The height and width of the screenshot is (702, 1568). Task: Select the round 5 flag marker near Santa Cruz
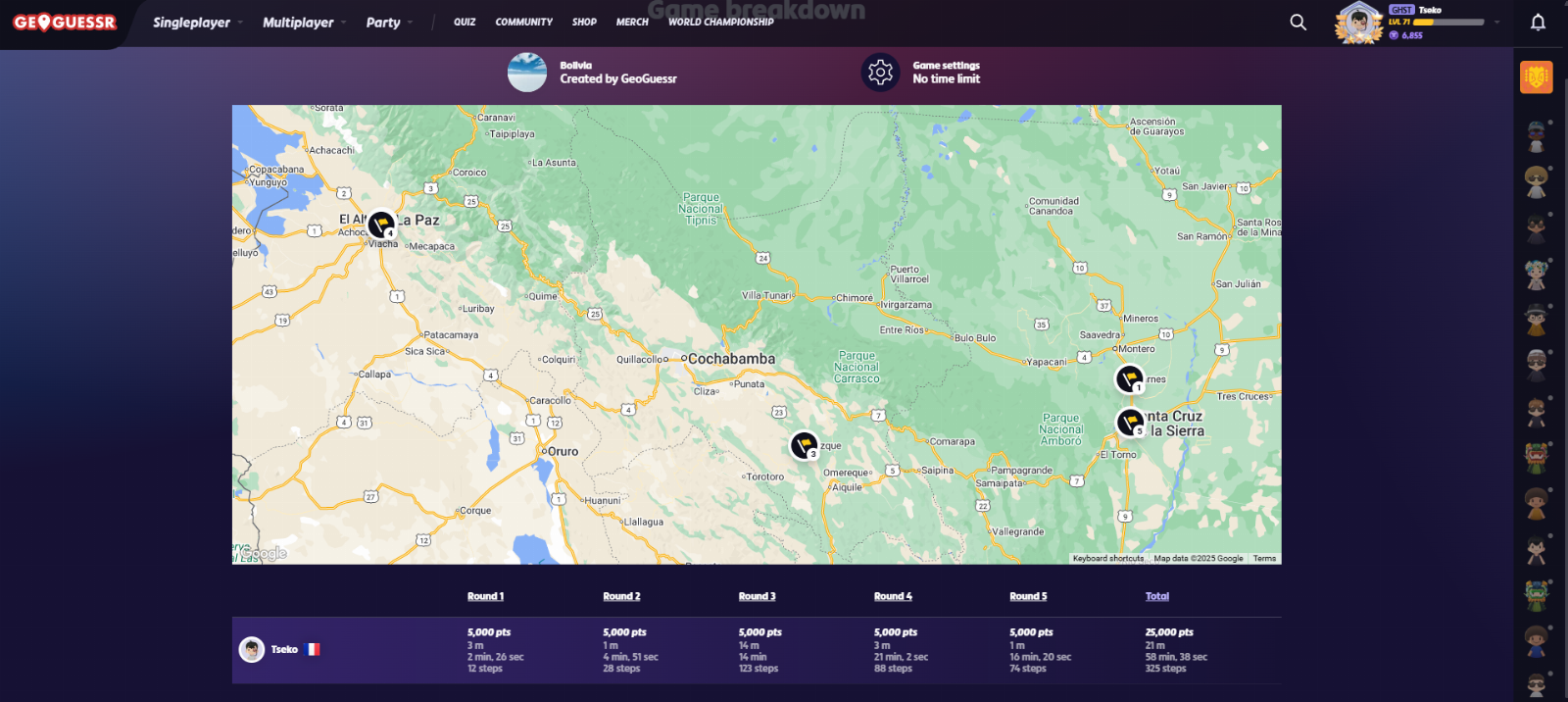coord(1130,423)
